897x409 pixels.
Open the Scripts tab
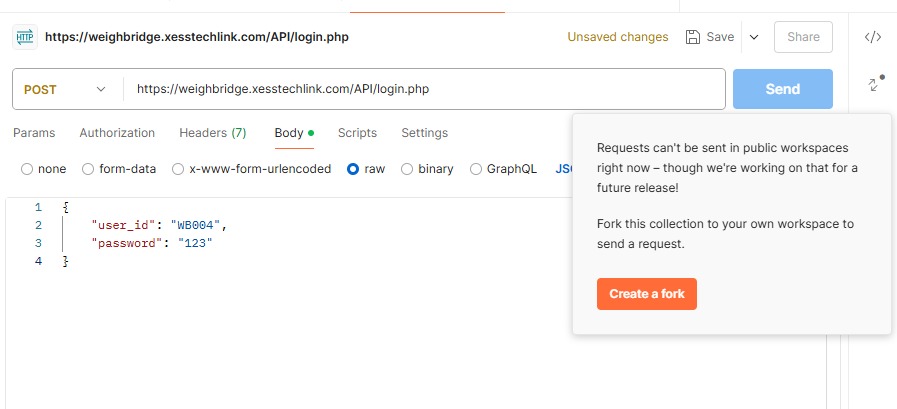(x=357, y=133)
